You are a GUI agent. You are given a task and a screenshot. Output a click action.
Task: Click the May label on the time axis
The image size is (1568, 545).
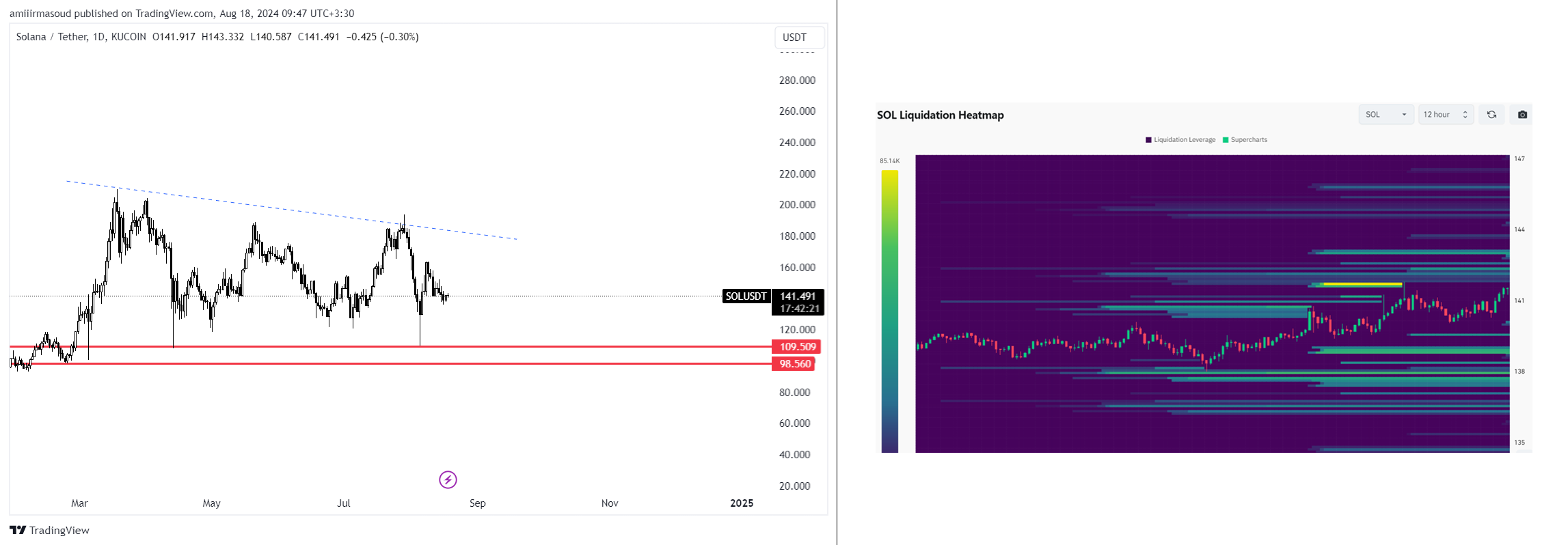coord(211,503)
